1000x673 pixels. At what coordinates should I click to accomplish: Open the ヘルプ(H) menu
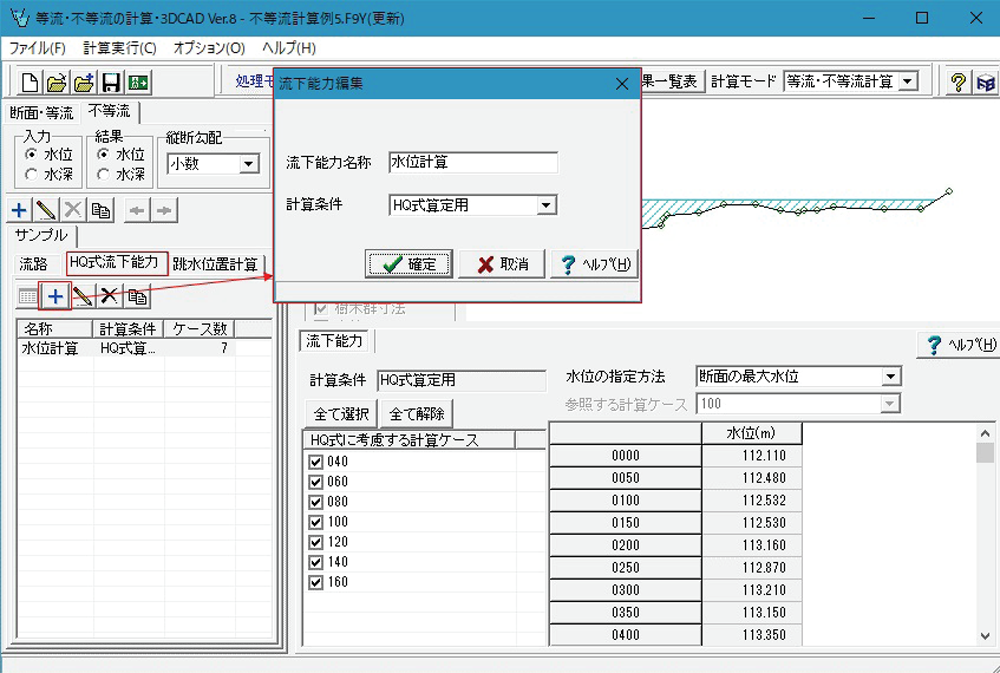click(289, 48)
